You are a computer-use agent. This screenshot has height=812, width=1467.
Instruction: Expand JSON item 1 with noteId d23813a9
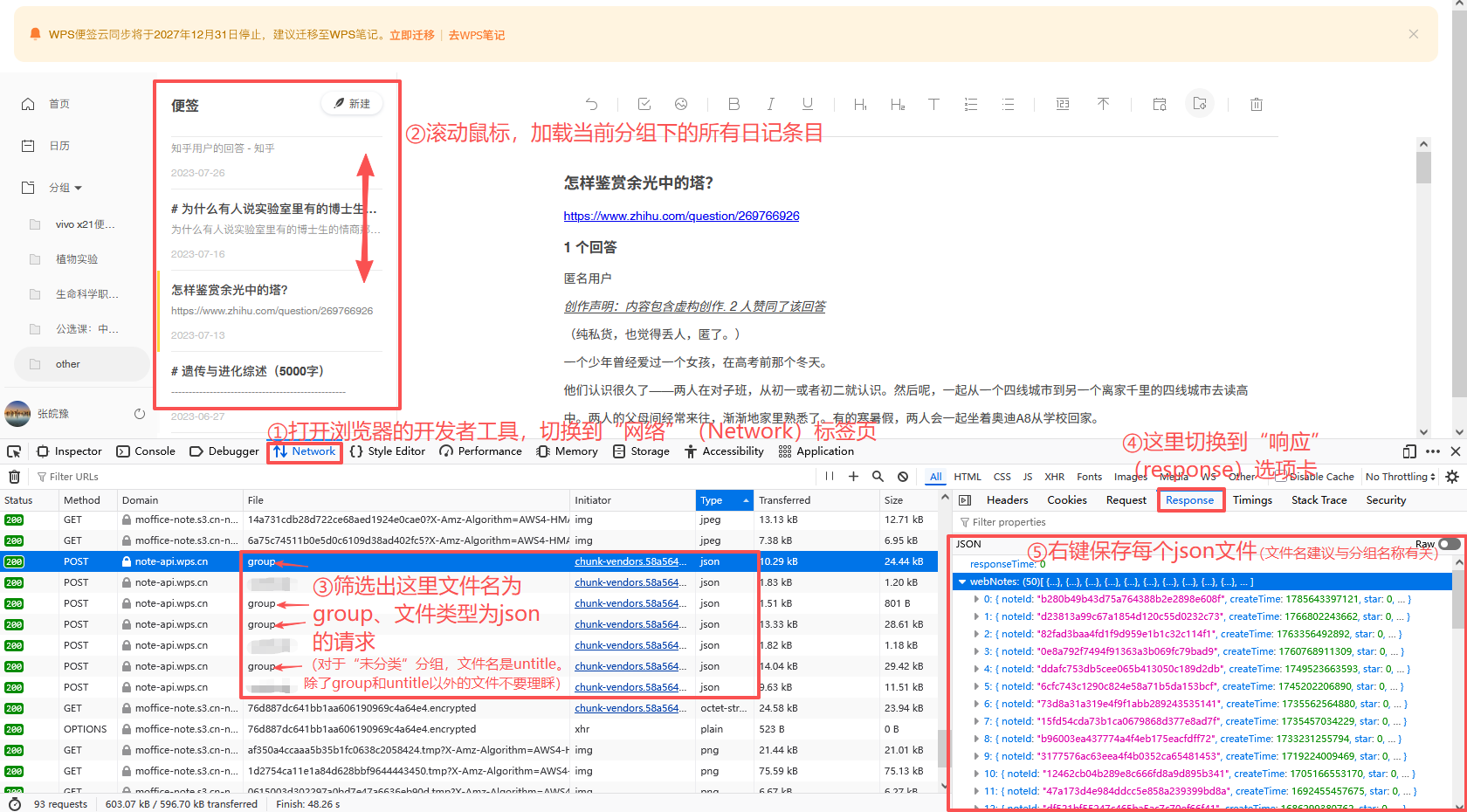(976, 616)
